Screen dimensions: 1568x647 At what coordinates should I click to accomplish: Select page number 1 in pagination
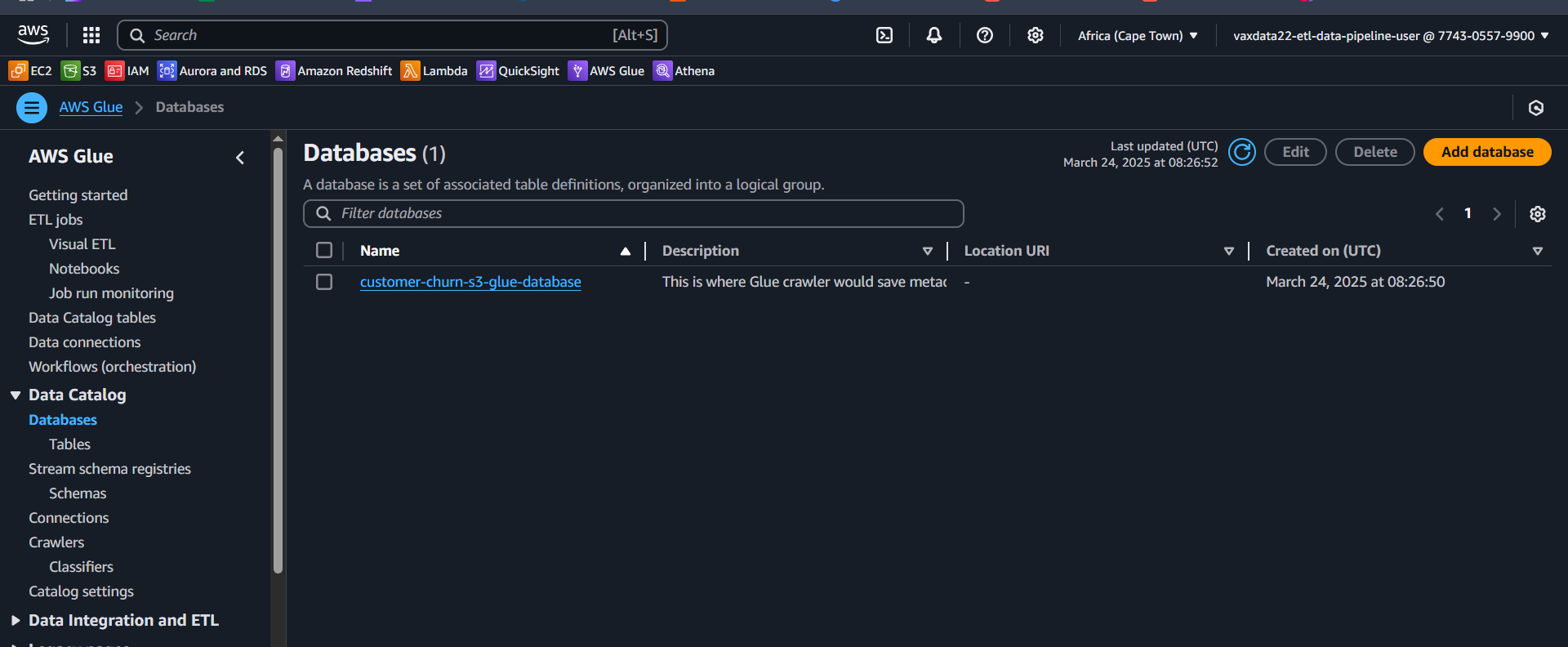1468,214
